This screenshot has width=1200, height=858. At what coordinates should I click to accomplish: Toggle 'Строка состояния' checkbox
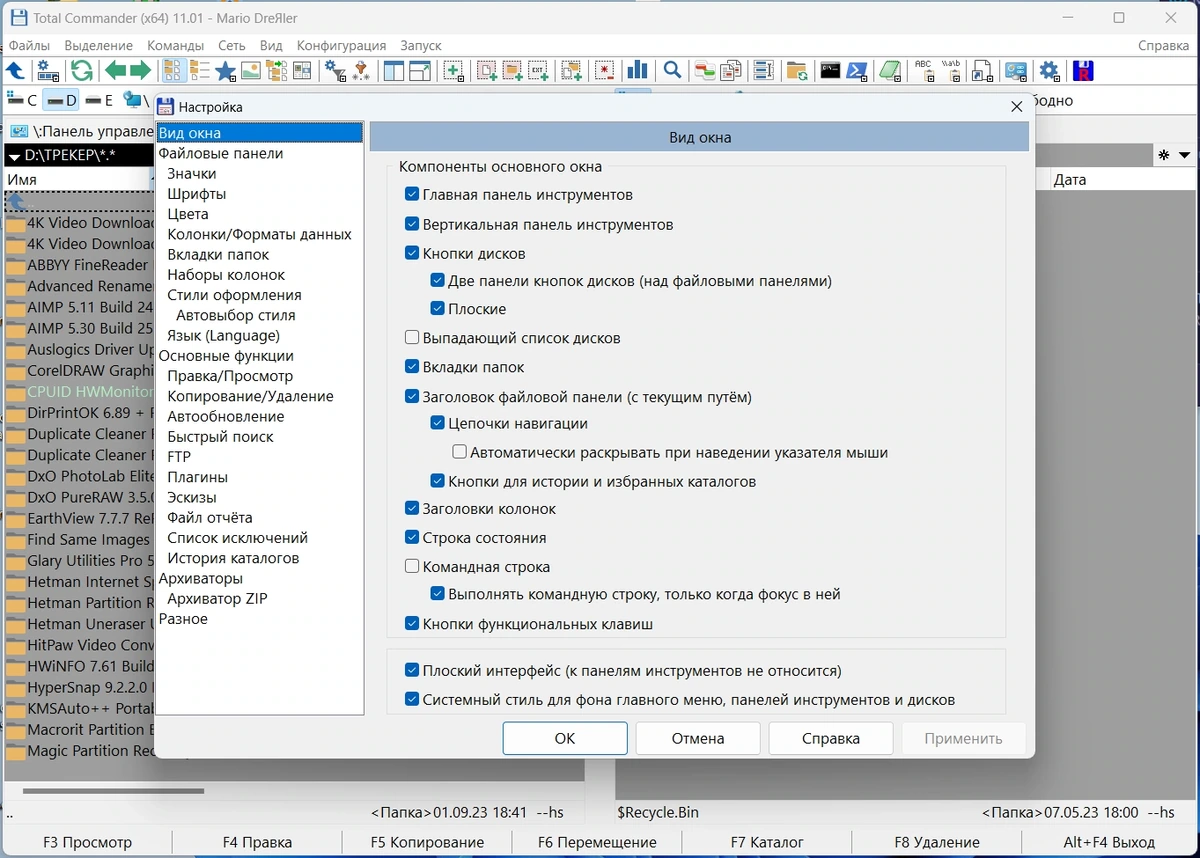[412, 537]
